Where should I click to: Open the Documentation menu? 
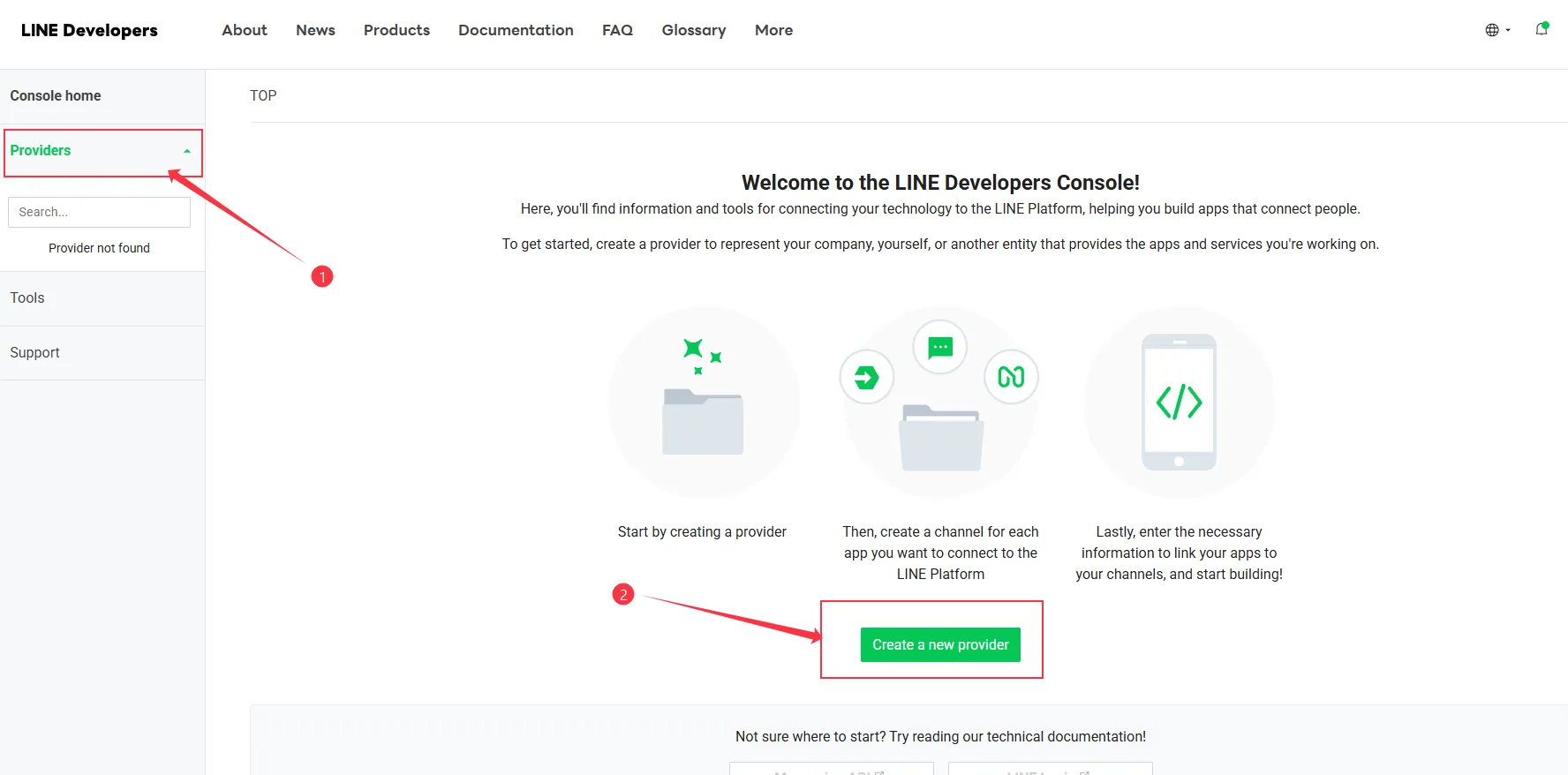click(x=516, y=30)
